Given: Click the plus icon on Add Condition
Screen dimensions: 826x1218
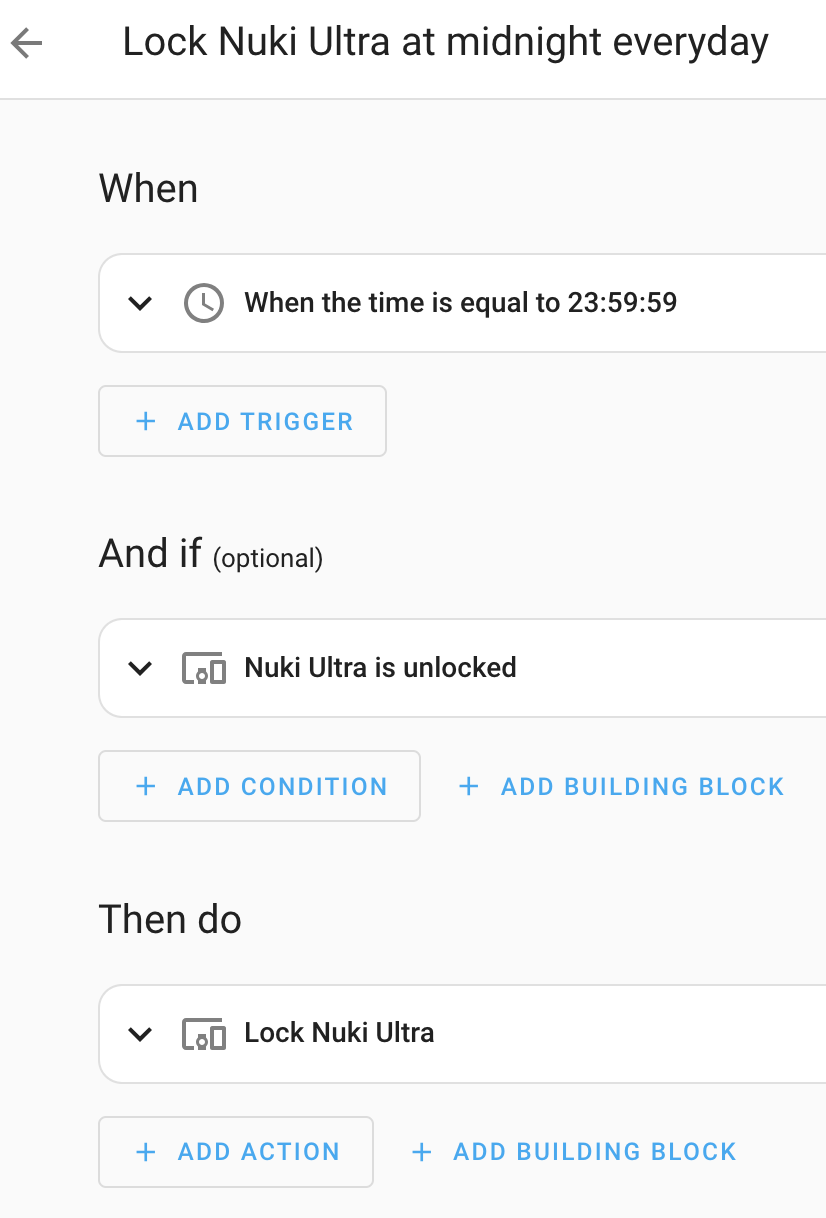Looking at the screenshot, I should [146, 786].
